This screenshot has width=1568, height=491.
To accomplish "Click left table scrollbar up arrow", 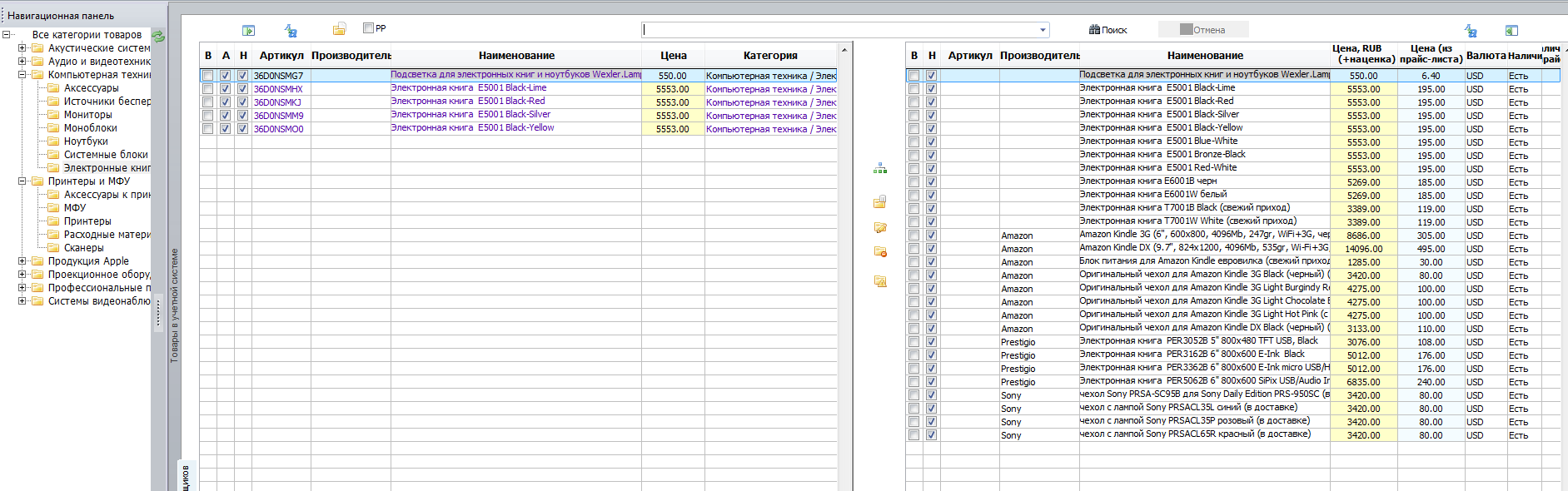I will (844, 50).
